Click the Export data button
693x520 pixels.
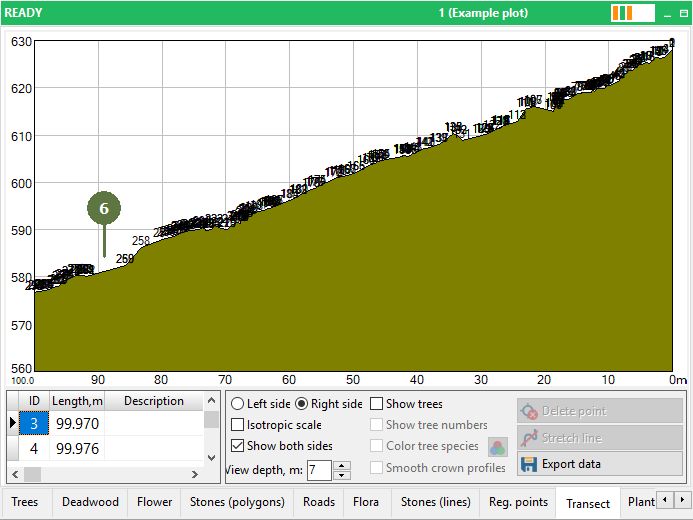coord(599,464)
